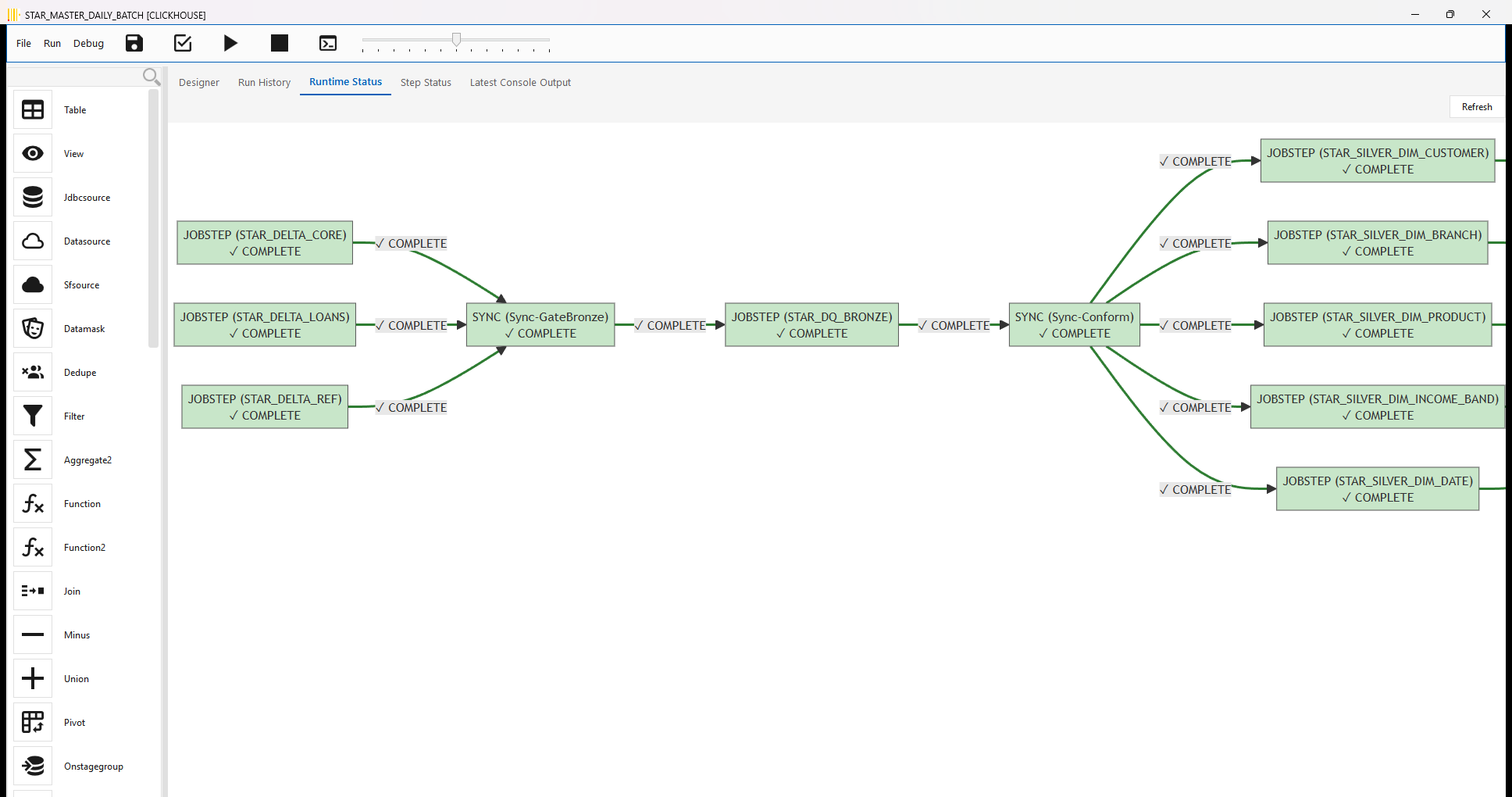The image size is (1512, 797).
Task: Switch to the Run History tab
Action: [264, 83]
